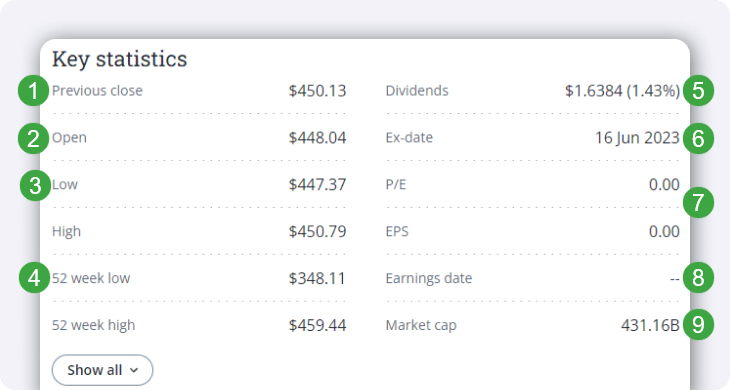Click the green number 4 badge

[34, 278]
